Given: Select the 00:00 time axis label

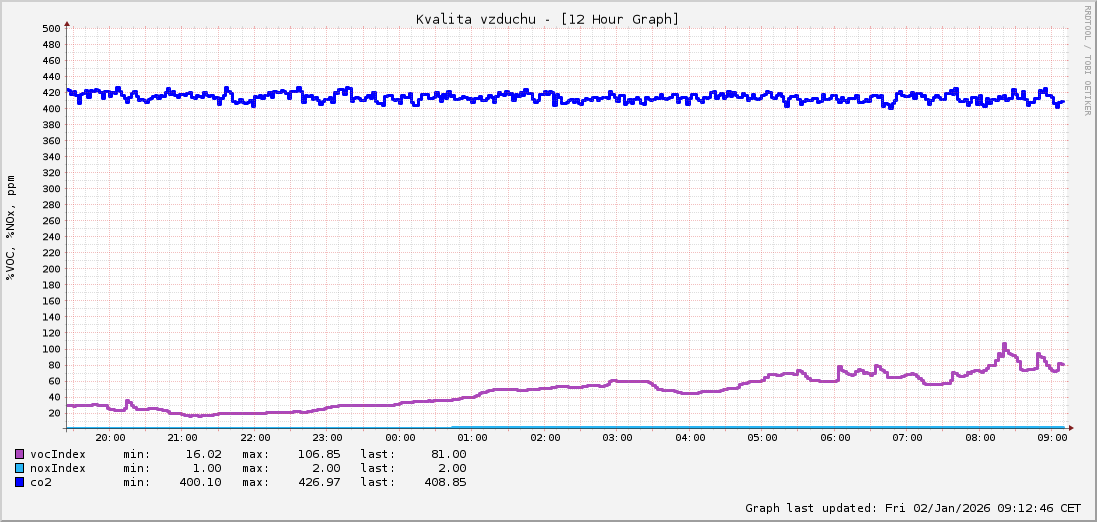Looking at the screenshot, I should pos(400,438).
